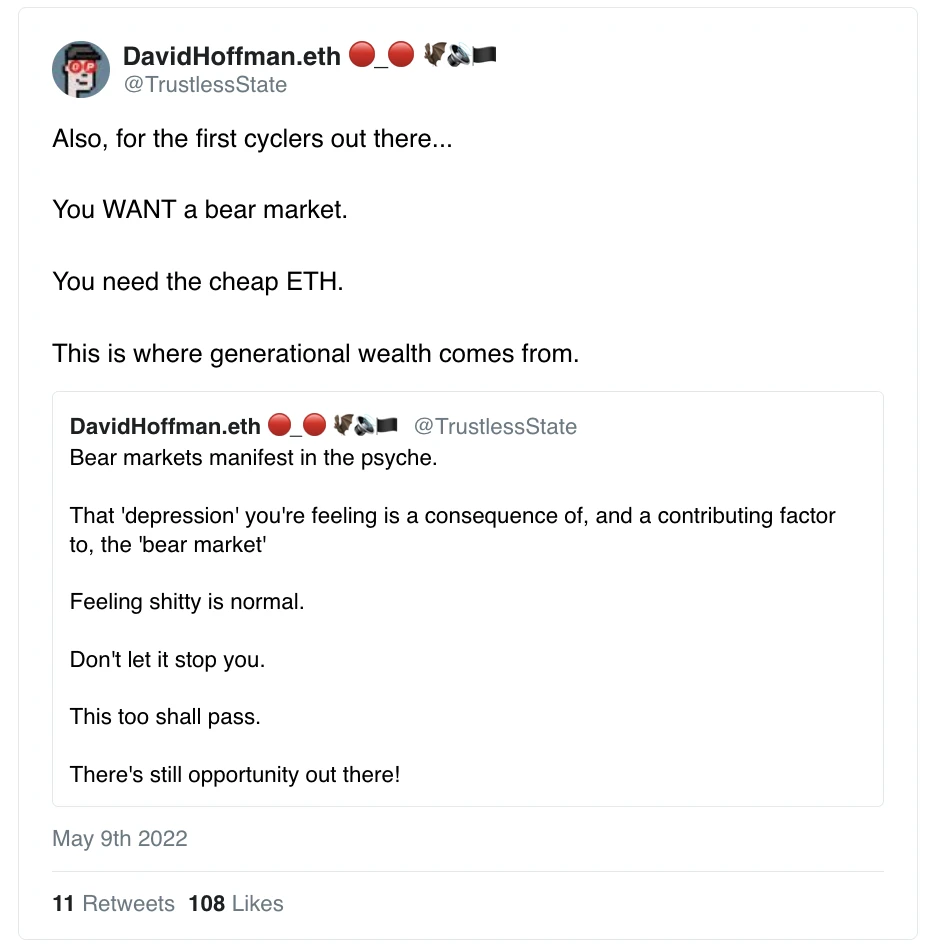Click the 'You WANT a bear market.' text

pyautogui.click(x=200, y=209)
